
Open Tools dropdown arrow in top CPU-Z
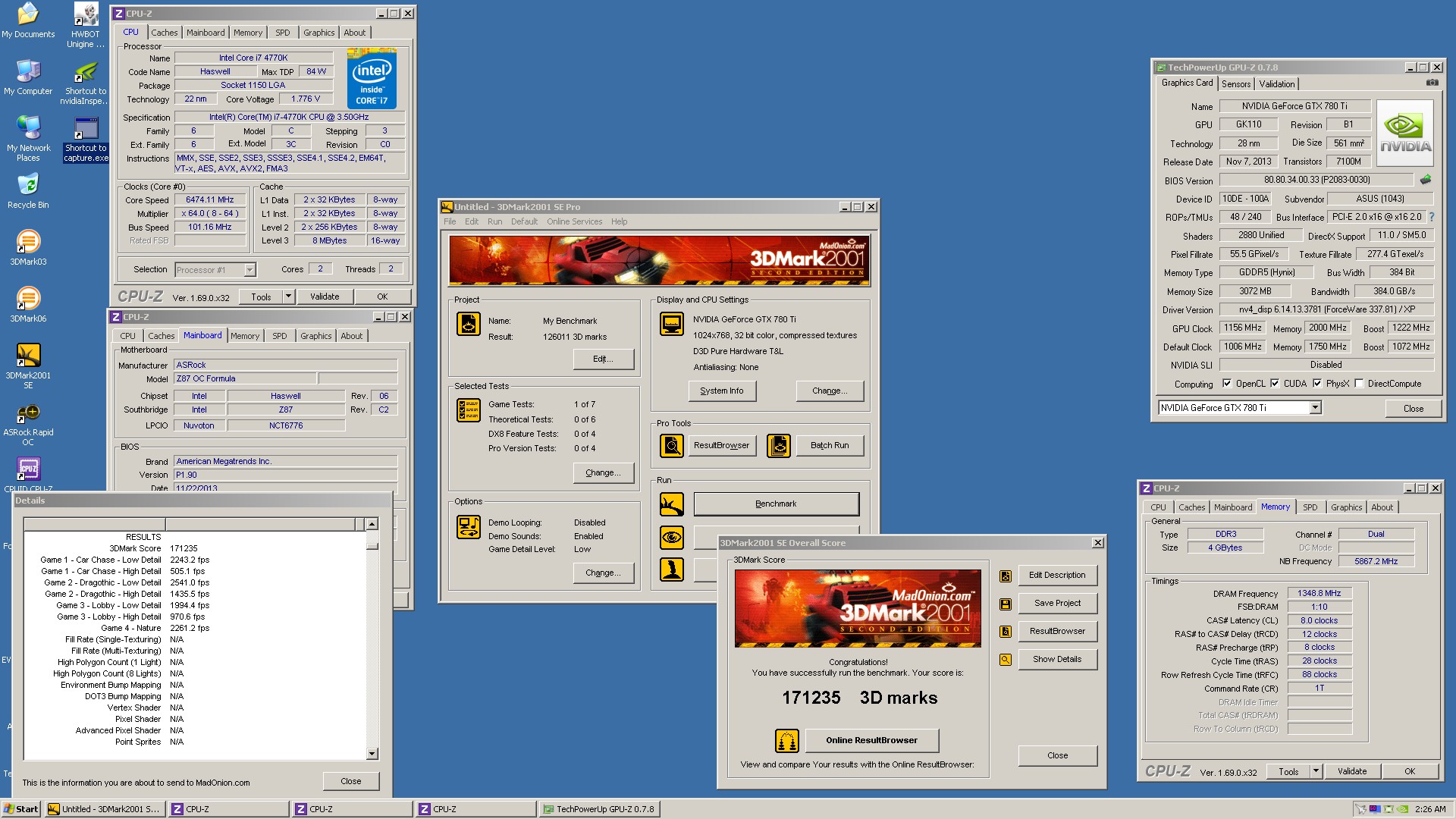(x=288, y=297)
